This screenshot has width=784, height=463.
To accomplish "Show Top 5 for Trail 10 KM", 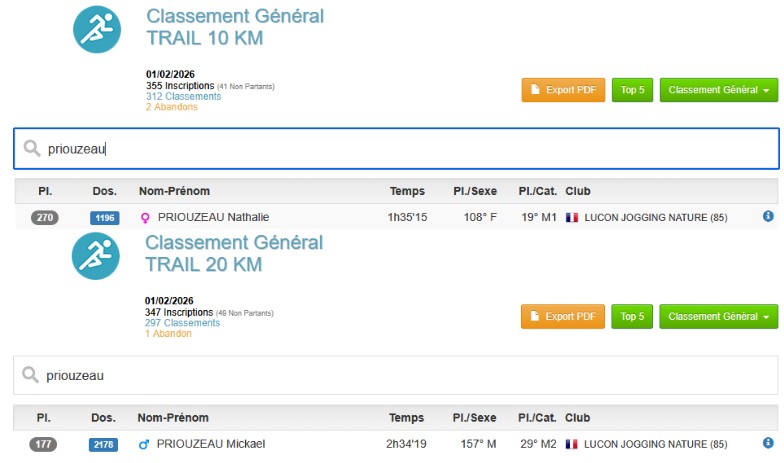I will tap(632, 90).
